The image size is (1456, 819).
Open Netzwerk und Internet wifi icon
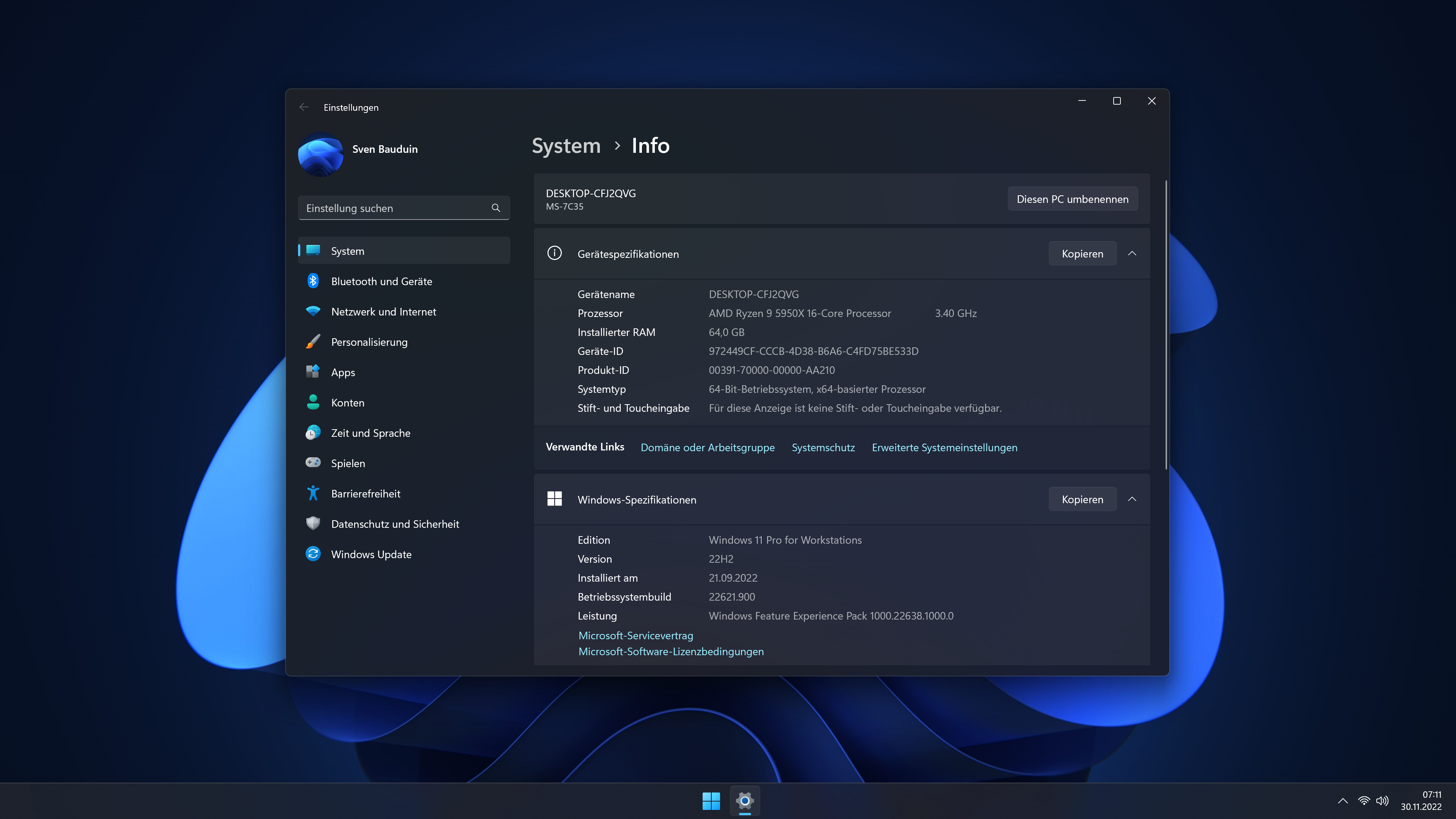coord(312,311)
